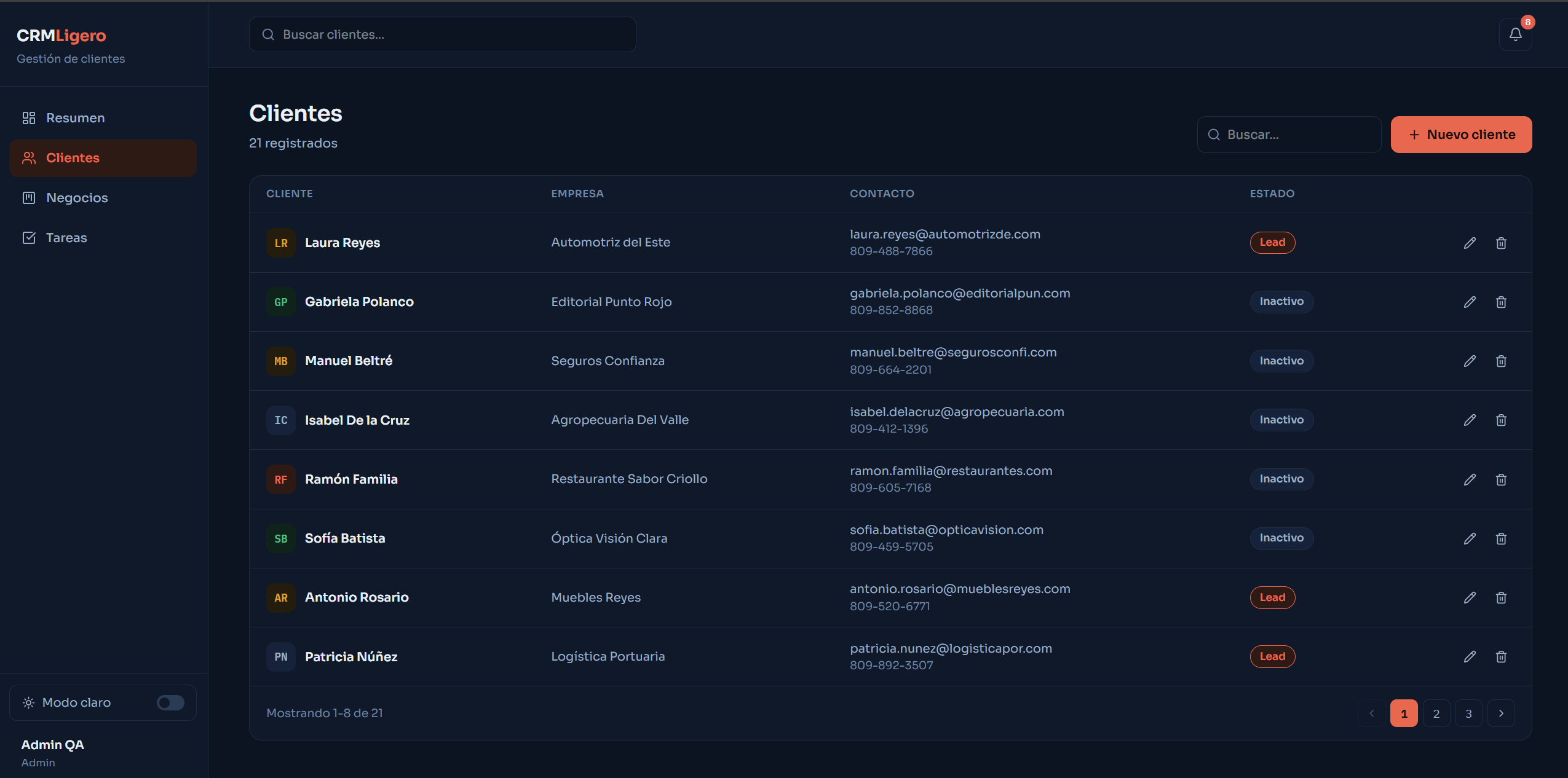The height and width of the screenshot is (778, 1568).
Task: Delete Isabel De la Cruz row
Action: [1501, 420]
